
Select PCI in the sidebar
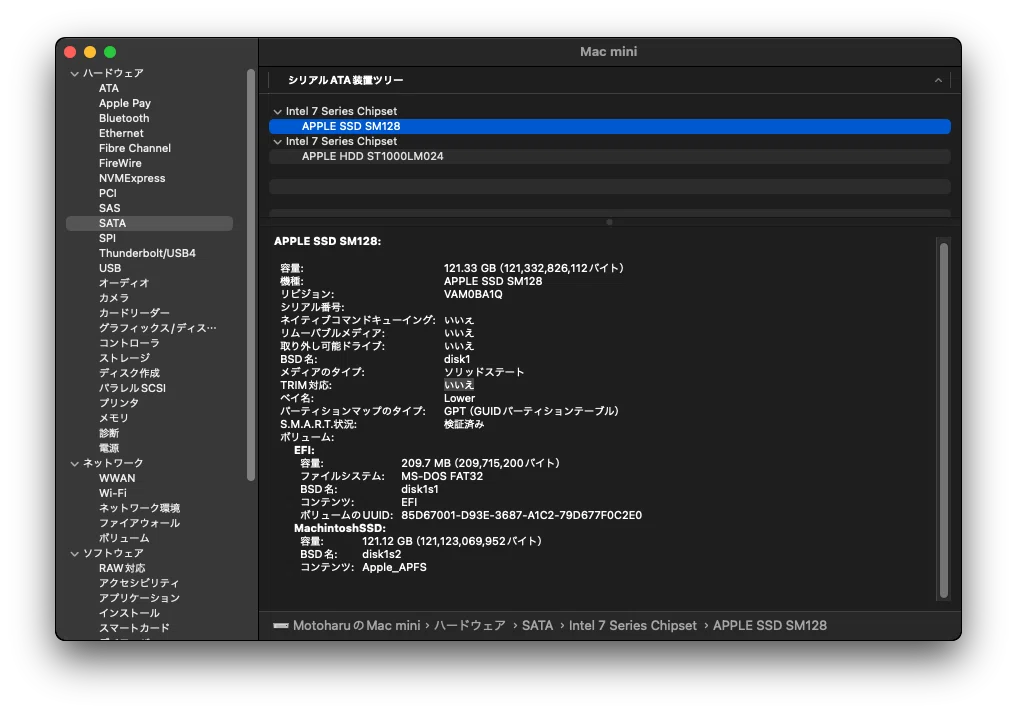pos(108,193)
